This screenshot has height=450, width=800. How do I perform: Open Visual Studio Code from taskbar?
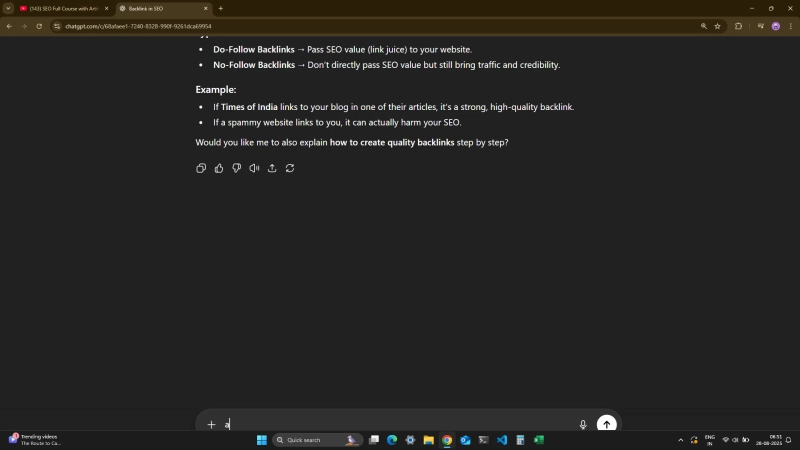[502, 440]
